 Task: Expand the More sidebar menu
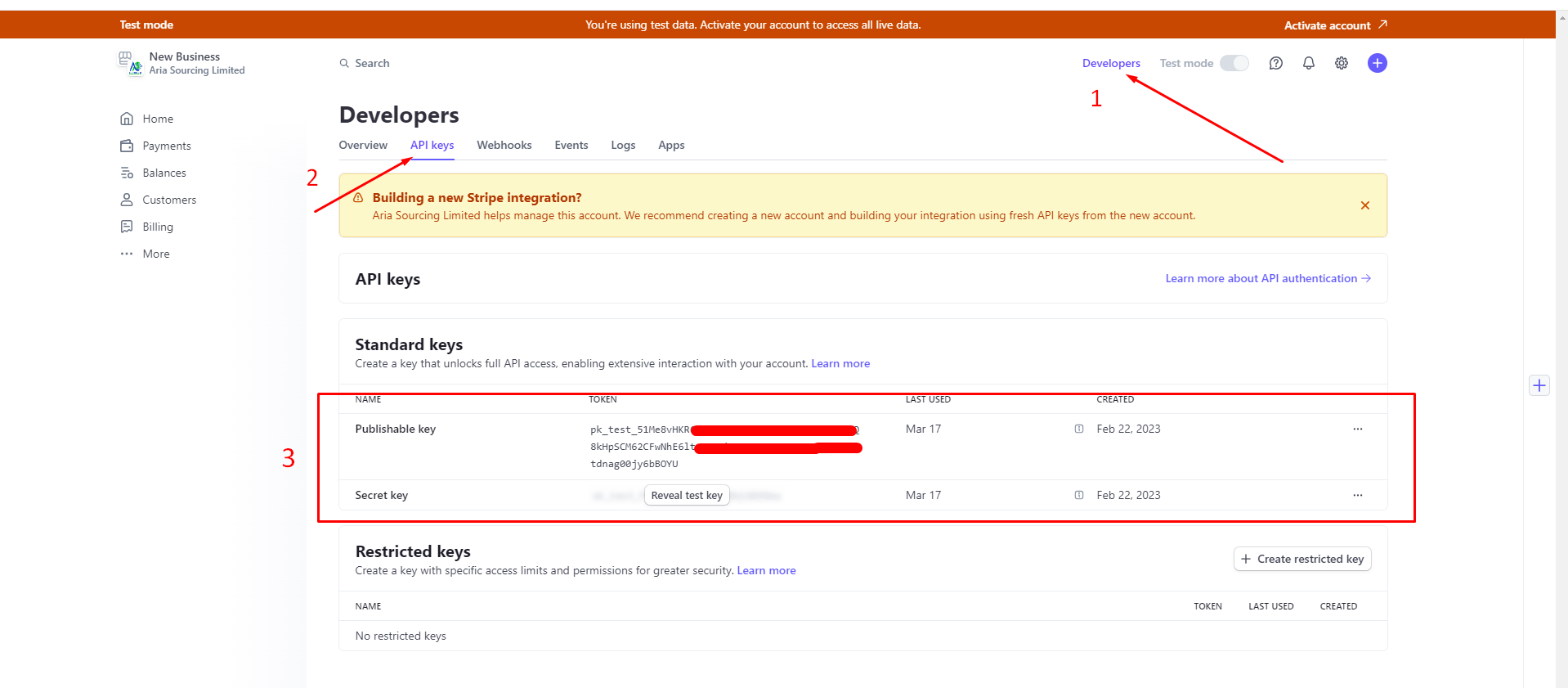point(155,254)
